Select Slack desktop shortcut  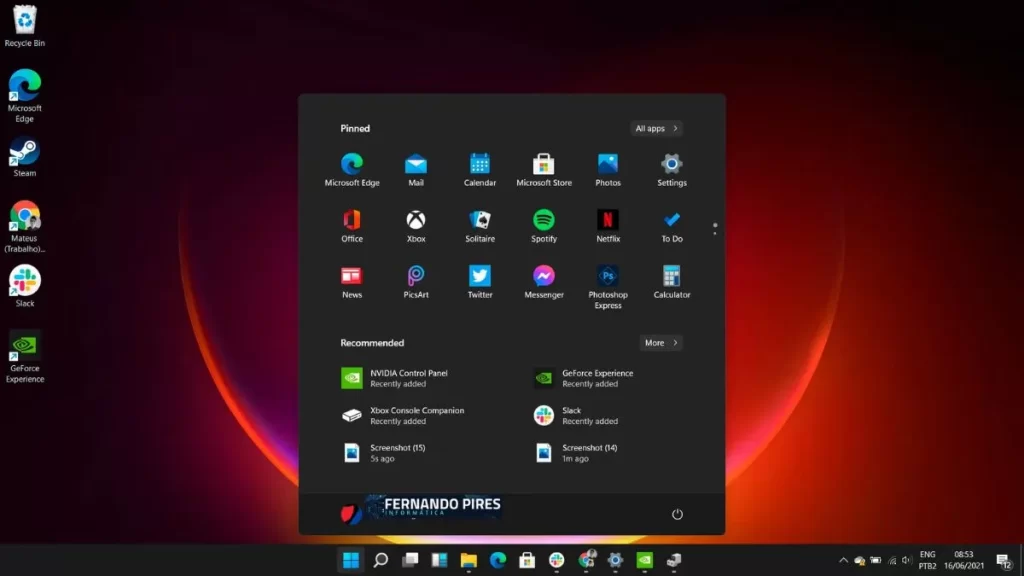(25, 286)
